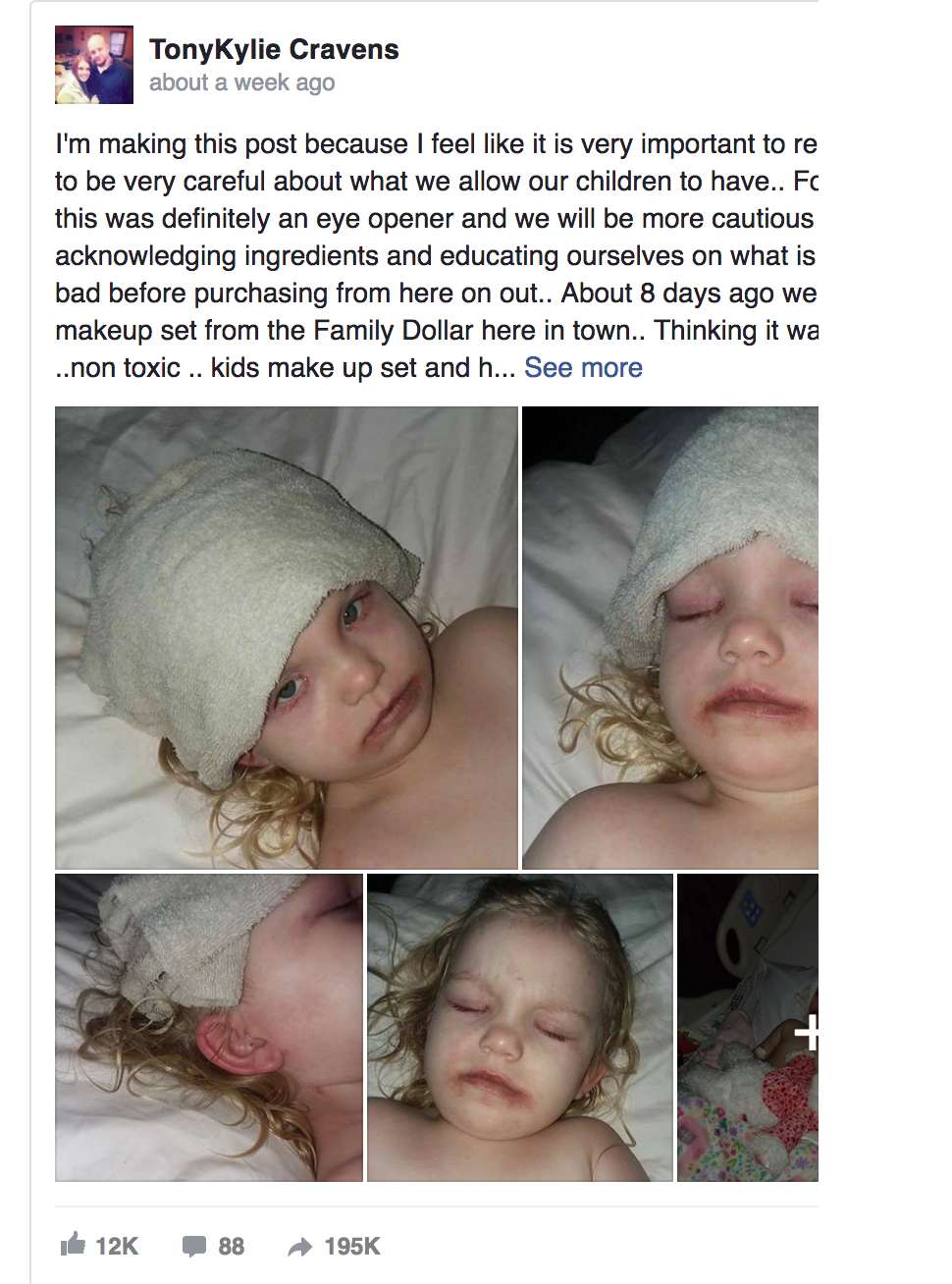Viewport: 952px width, 1284px height.
Task: Expand the post with See more
Action: point(583,368)
